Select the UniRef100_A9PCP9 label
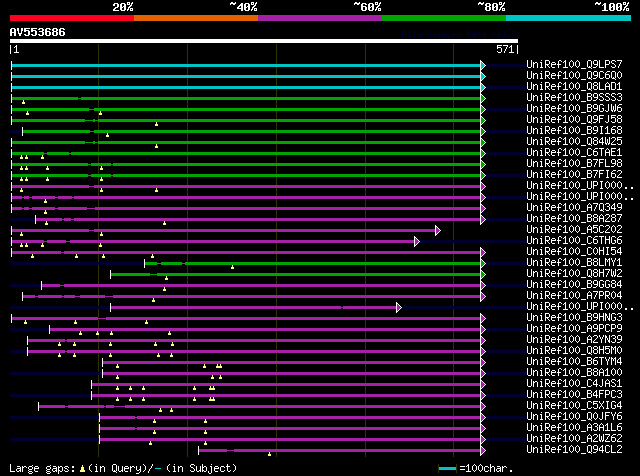This screenshot has height=476, width=640. coord(574,329)
